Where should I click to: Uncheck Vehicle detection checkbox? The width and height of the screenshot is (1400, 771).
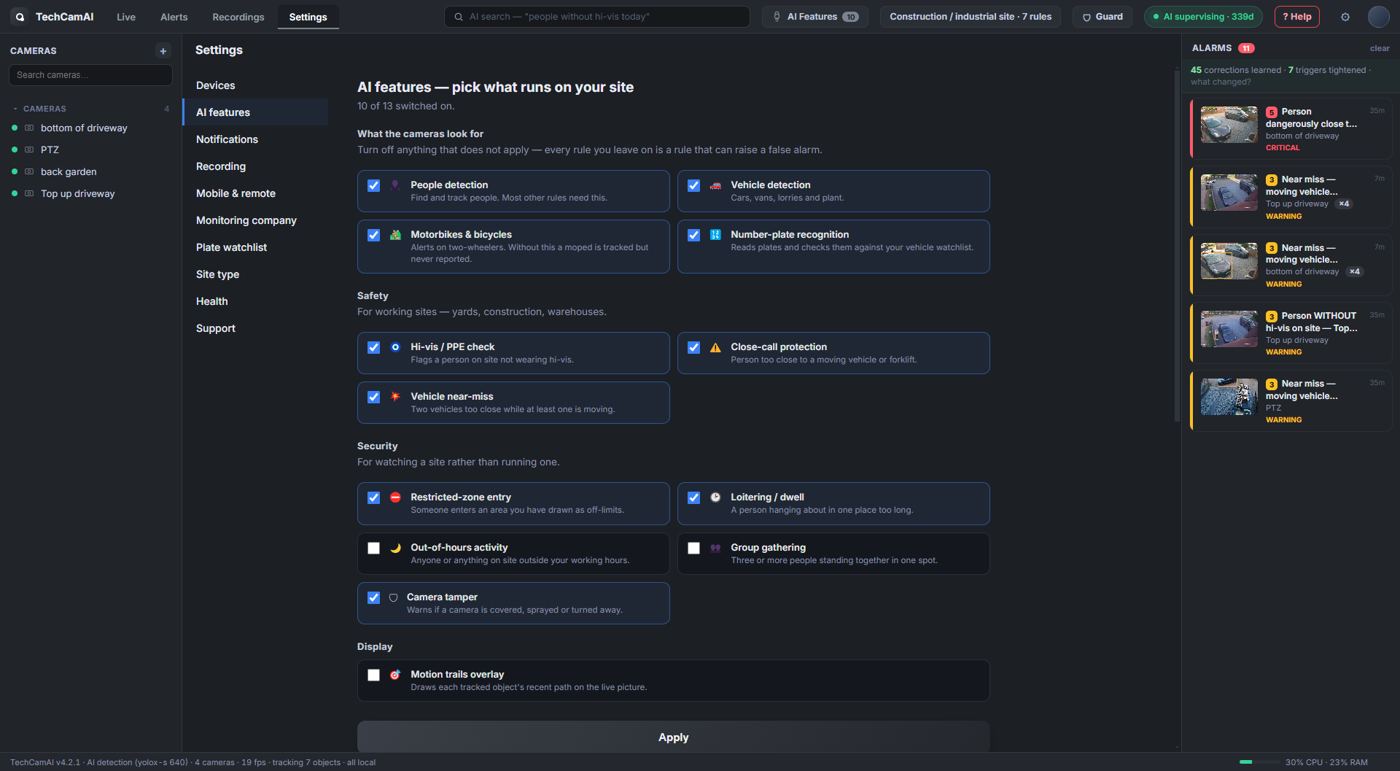click(x=693, y=185)
